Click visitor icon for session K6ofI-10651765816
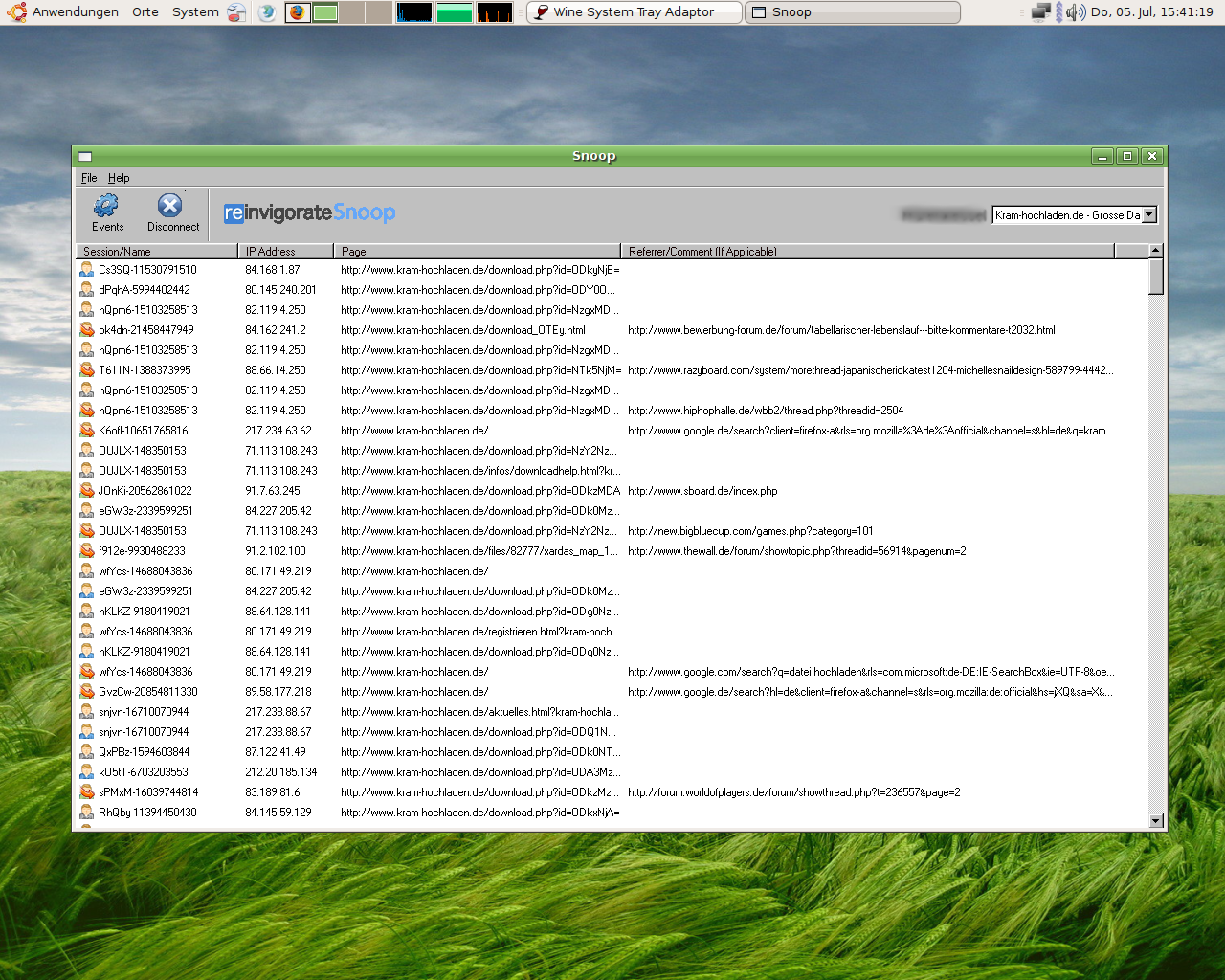 [86, 431]
